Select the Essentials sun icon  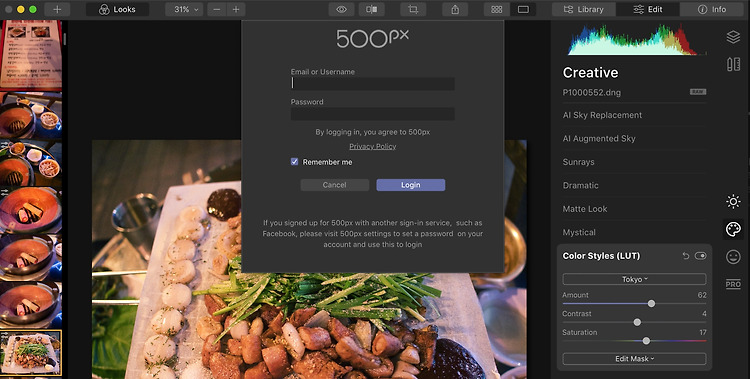click(733, 201)
